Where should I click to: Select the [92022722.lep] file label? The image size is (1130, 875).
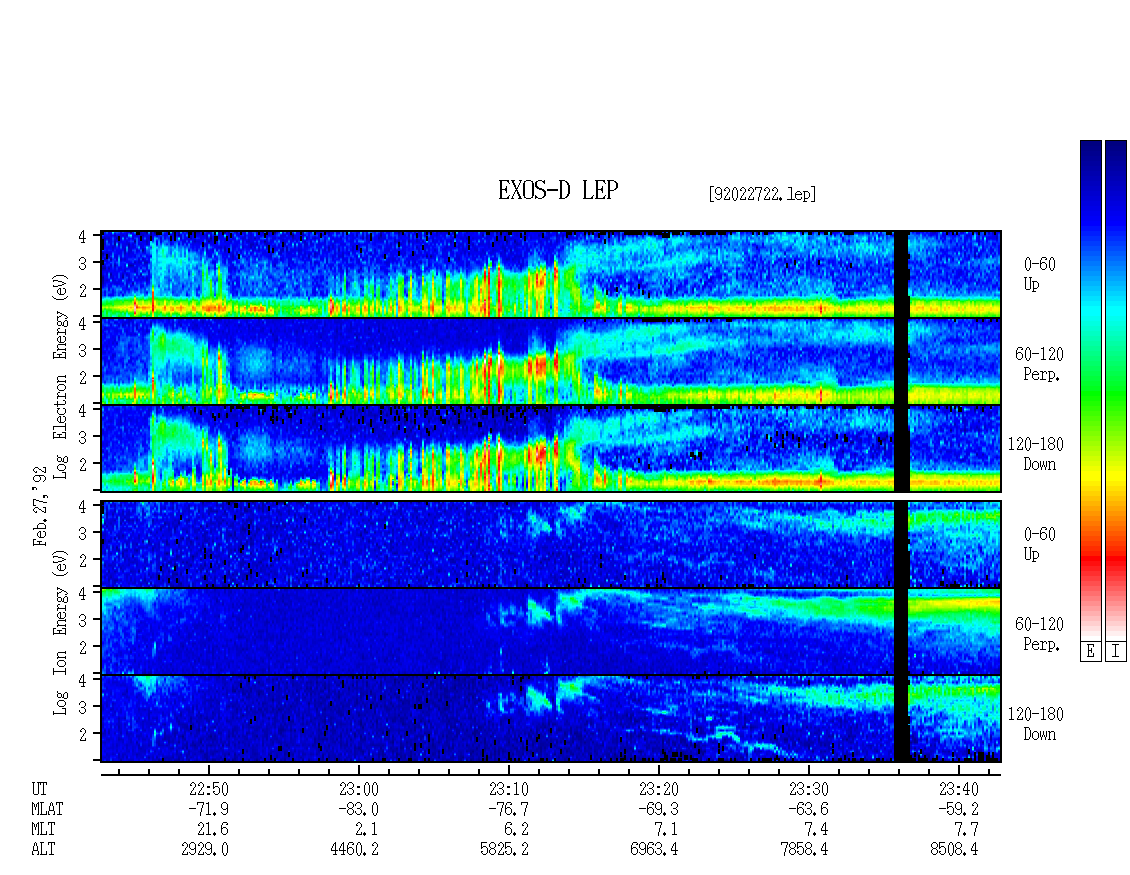(762, 194)
